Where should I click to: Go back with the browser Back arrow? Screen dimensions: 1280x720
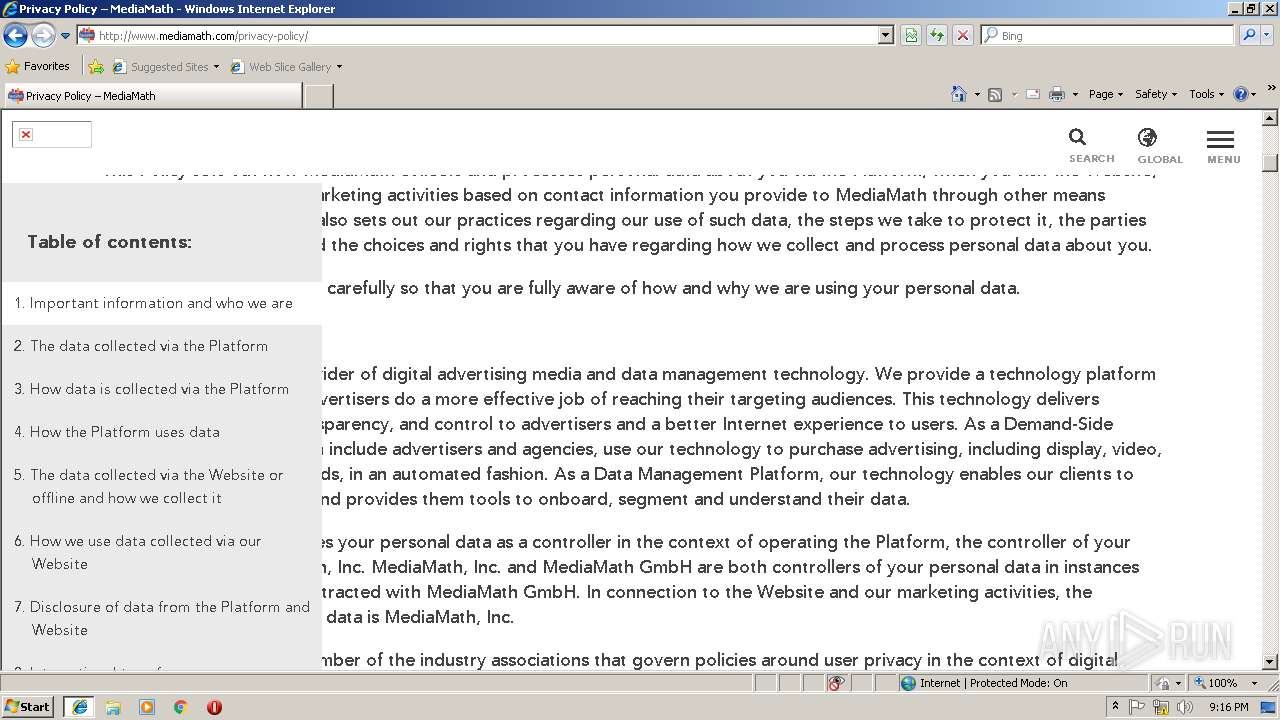(x=15, y=35)
